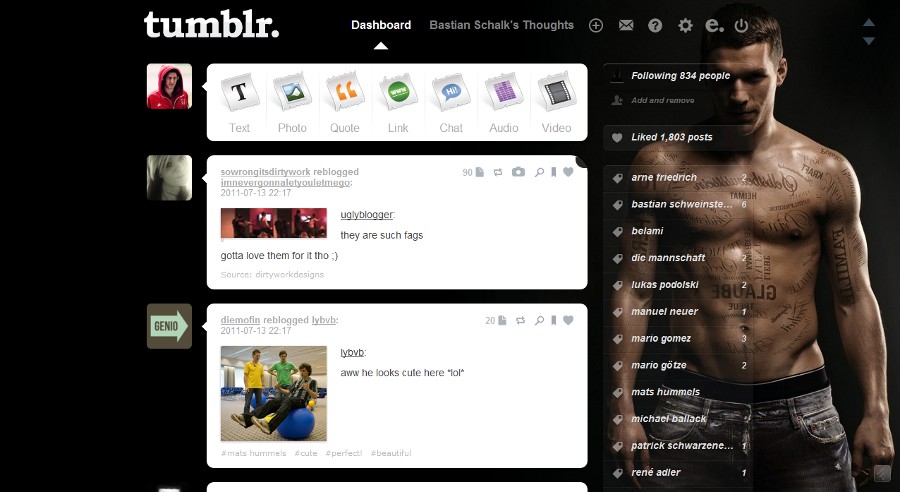View the 90 notes on first post

pyautogui.click(x=473, y=172)
